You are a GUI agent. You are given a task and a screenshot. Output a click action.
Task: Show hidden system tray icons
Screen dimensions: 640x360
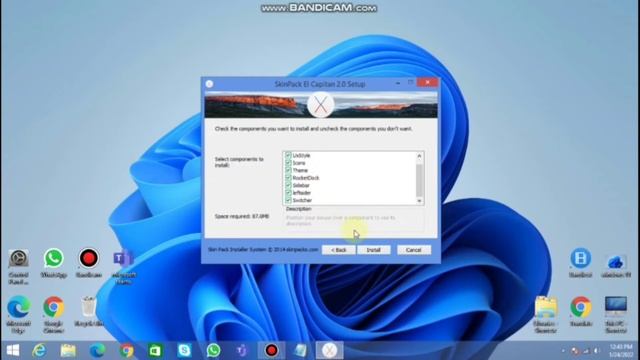tap(563, 351)
